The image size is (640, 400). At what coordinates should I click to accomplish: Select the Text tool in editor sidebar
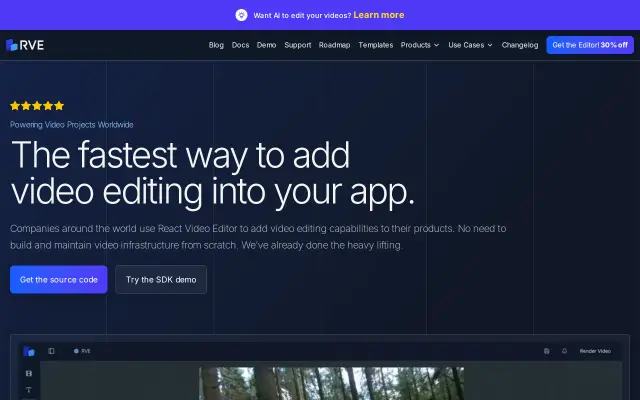[29, 390]
